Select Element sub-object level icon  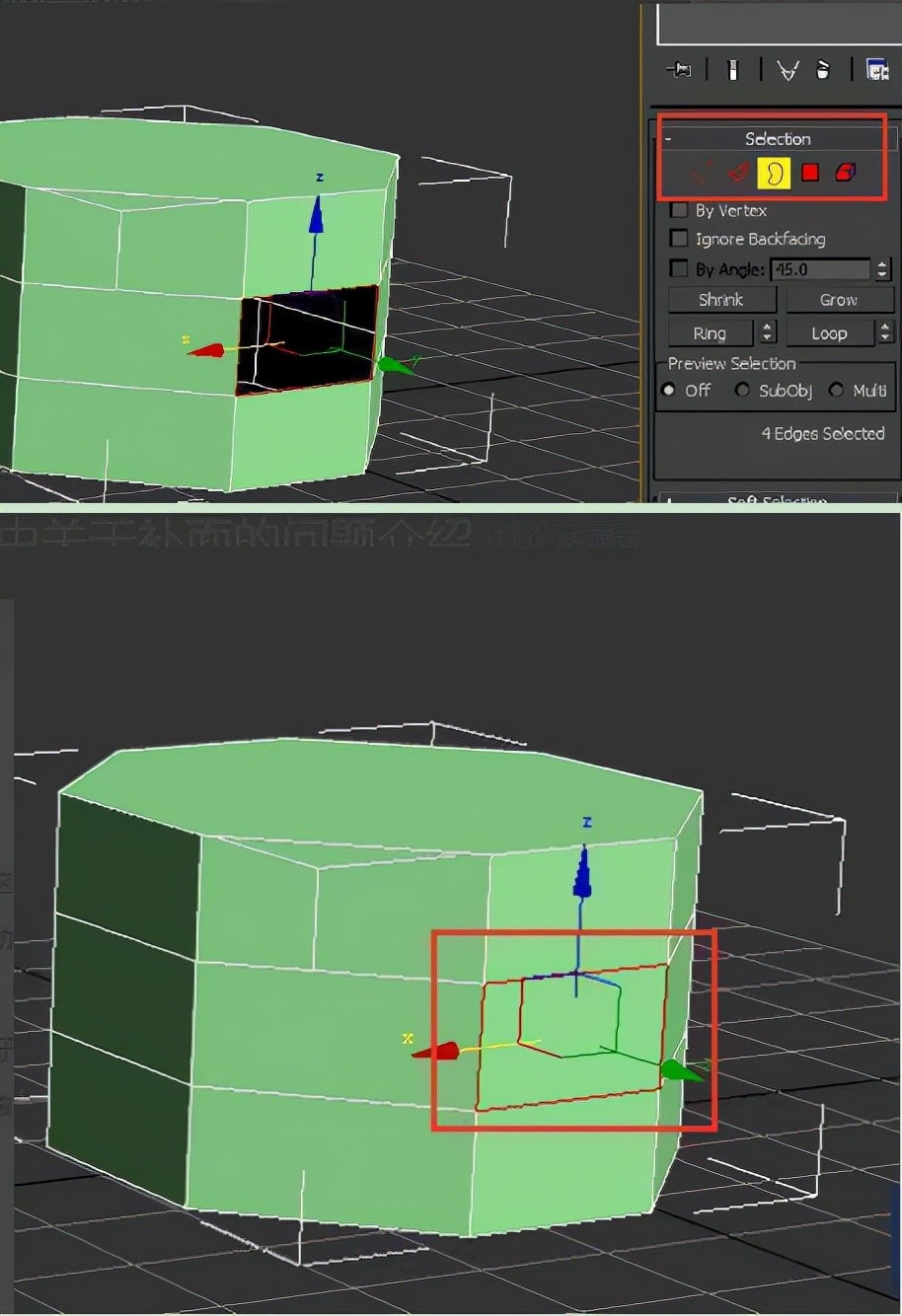(x=845, y=174)
